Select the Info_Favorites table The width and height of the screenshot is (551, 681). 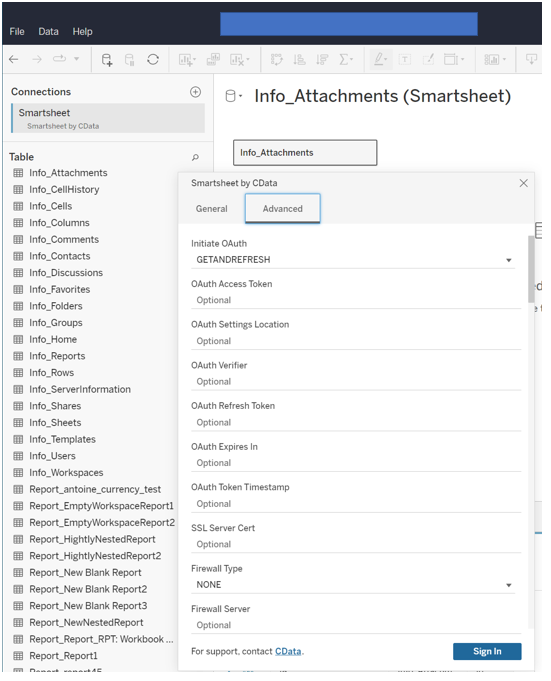[60, 290]
